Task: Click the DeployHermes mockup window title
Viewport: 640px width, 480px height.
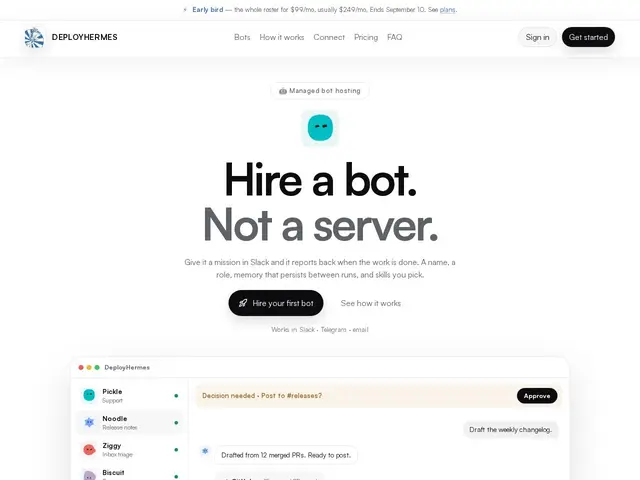Action: [x=127, y=367]
